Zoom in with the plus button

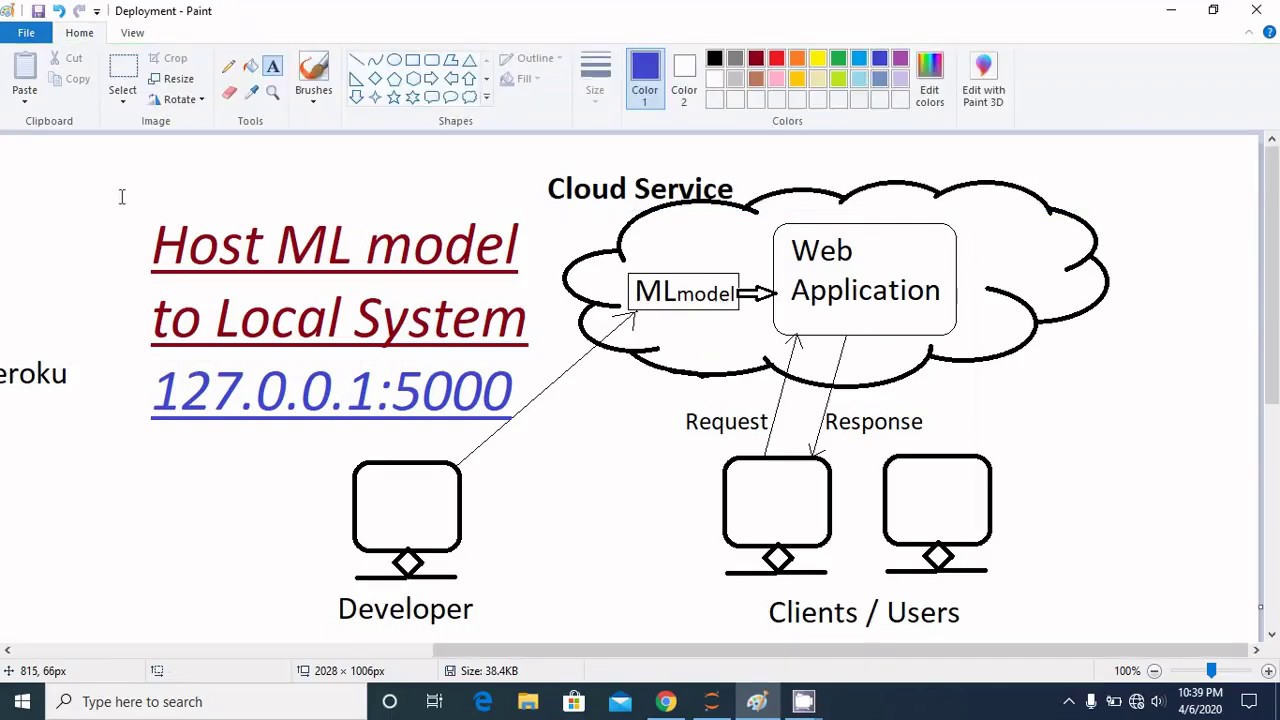[x=1268, y=671]
